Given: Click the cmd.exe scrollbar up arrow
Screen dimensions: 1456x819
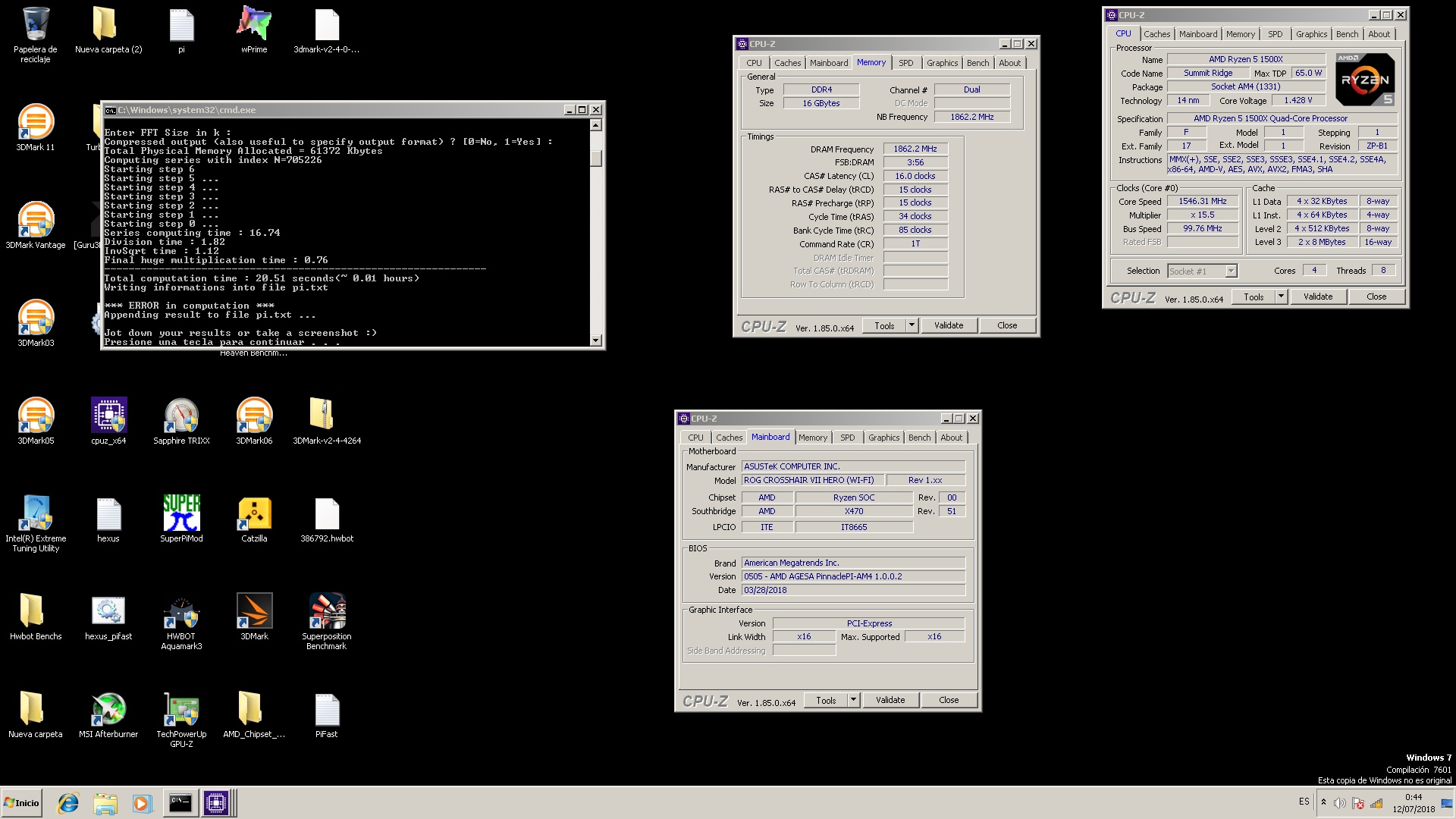Looking at the screenshot, I should pyautogui.click(x=596, y=125).
